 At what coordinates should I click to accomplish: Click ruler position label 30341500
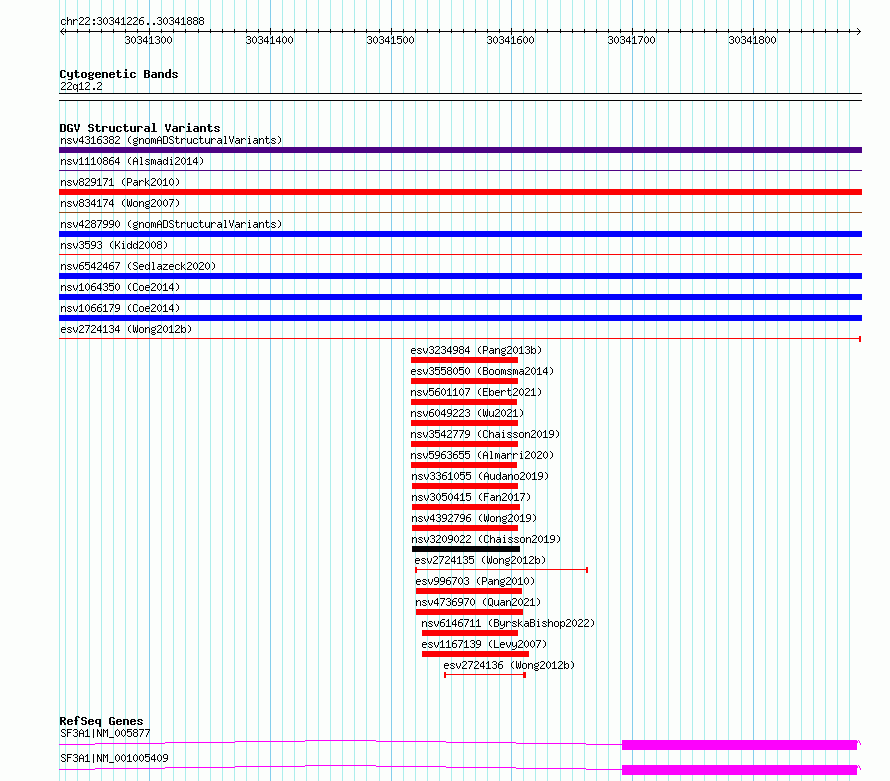click(390, 40)
